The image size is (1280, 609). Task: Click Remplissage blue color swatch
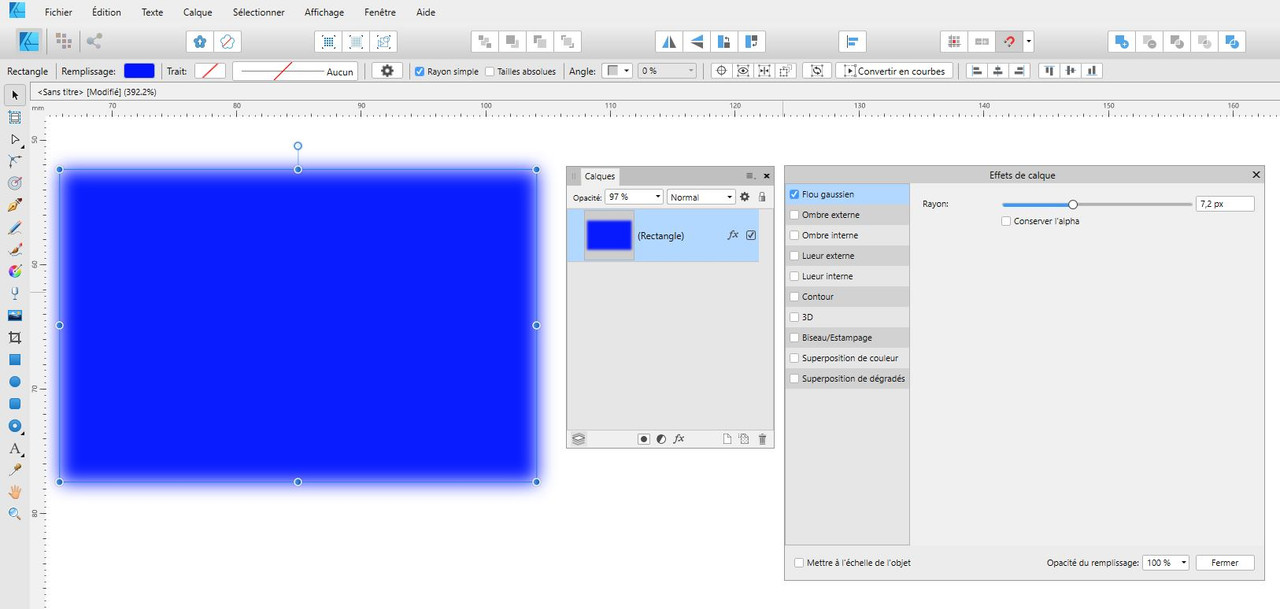139,71
